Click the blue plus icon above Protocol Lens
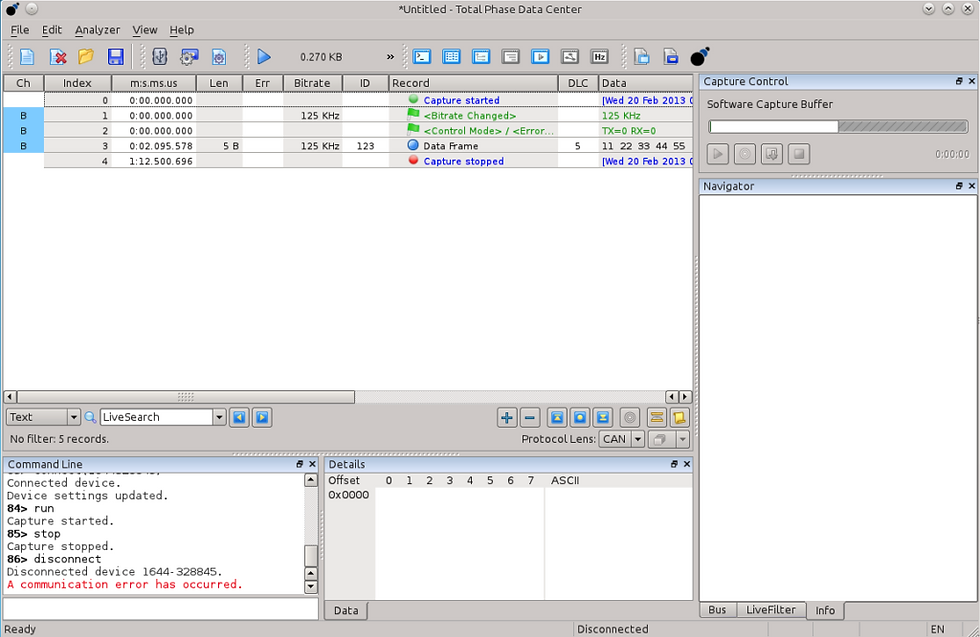Screen dimensions: 980x637 click(507, 417)
